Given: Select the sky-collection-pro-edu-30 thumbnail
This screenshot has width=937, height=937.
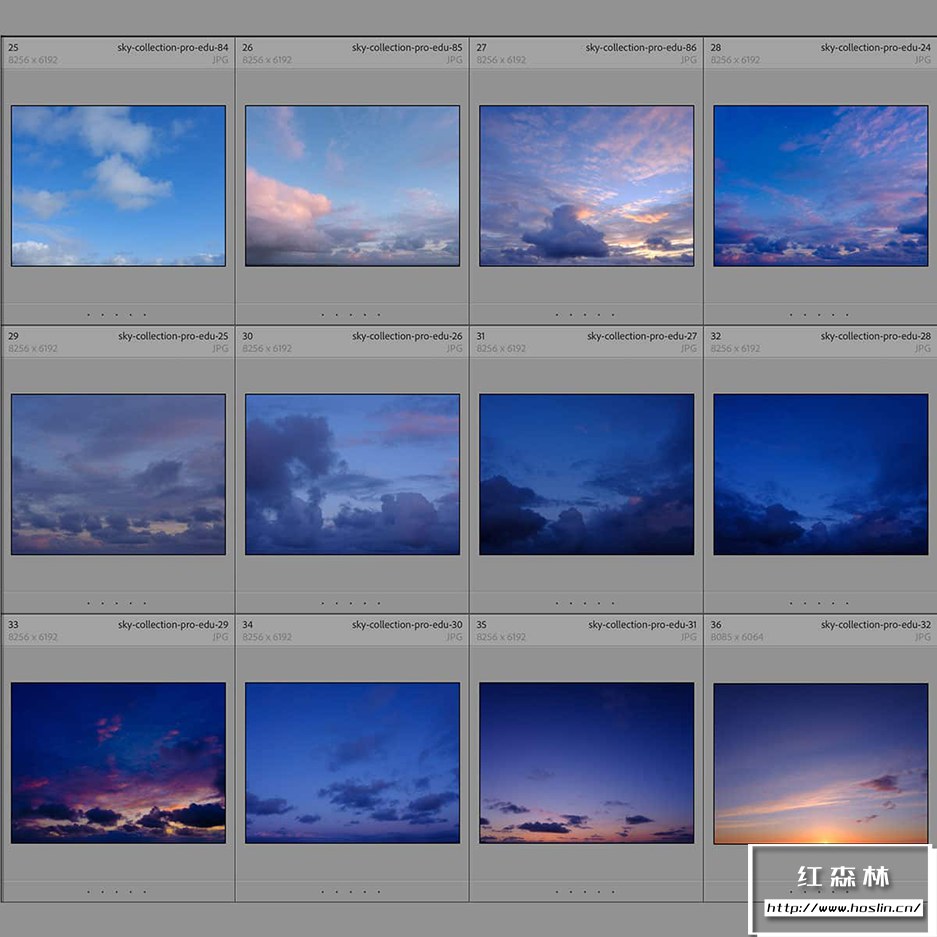Looking at the screenshot, I should 353,763.
